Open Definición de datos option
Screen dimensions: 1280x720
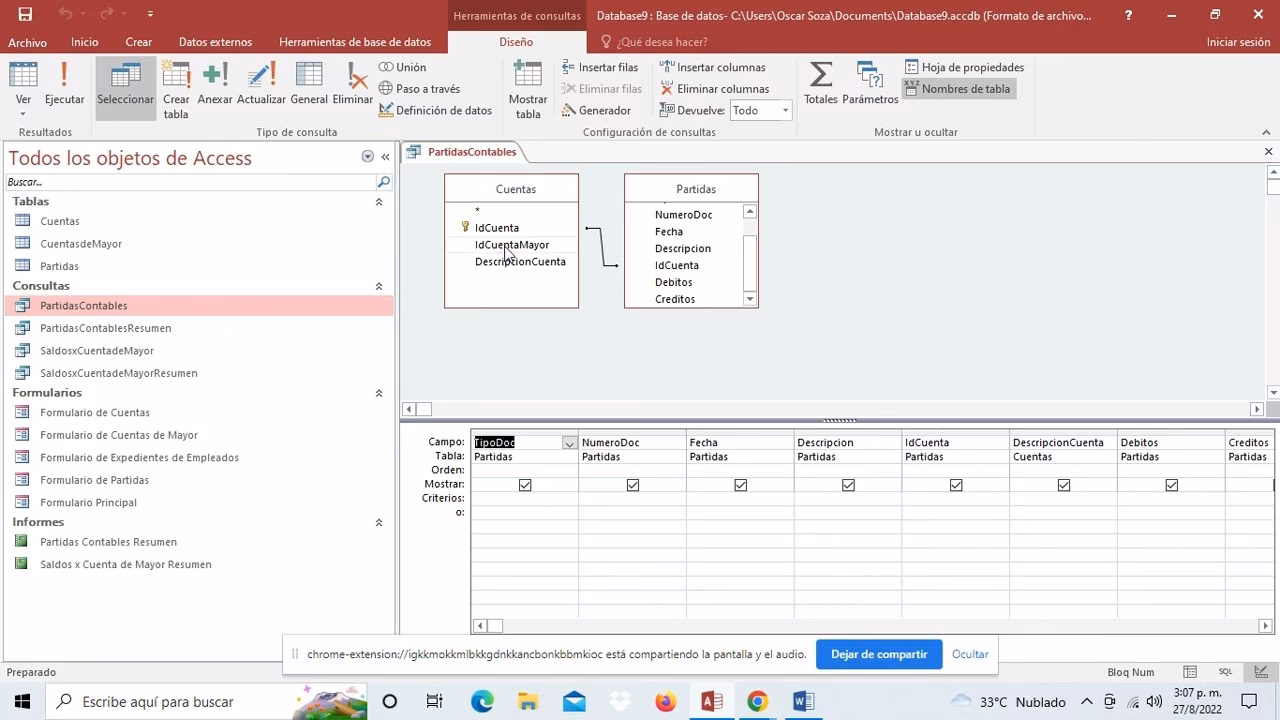coord(436,110)
